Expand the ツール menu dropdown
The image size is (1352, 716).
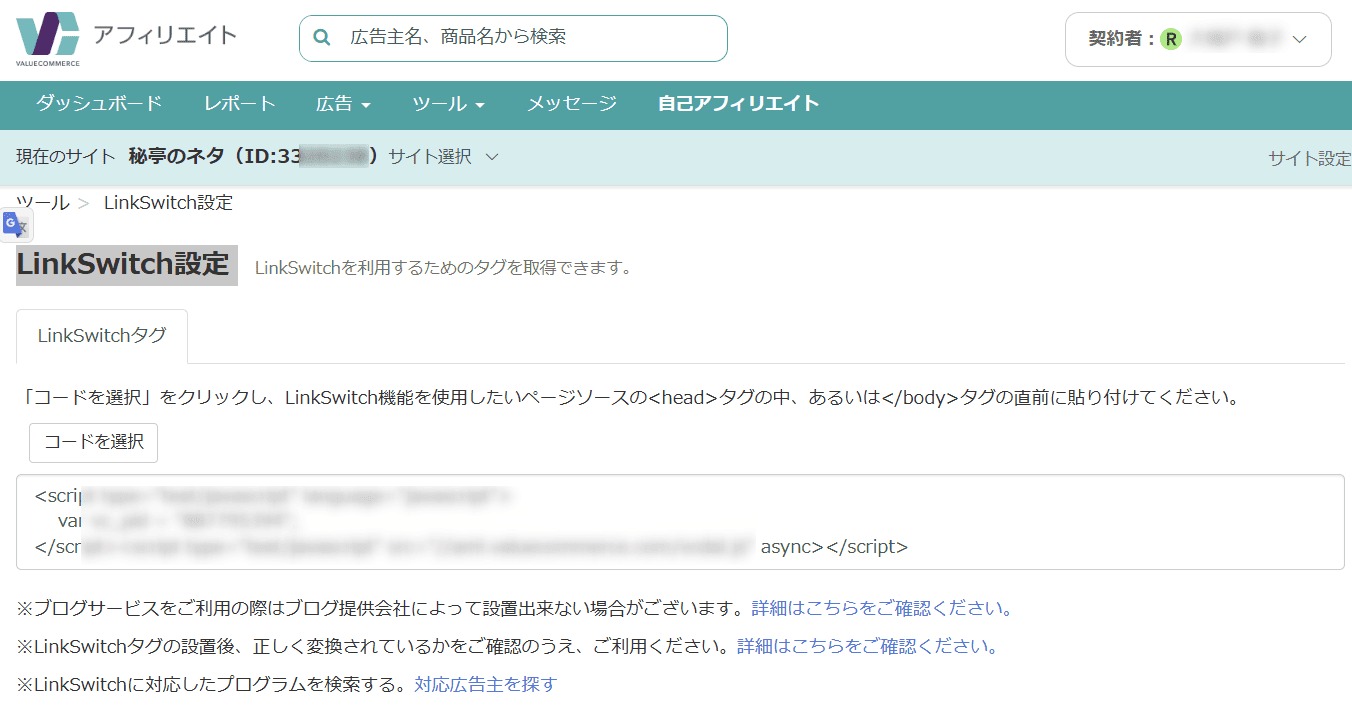tap(448, 104)
